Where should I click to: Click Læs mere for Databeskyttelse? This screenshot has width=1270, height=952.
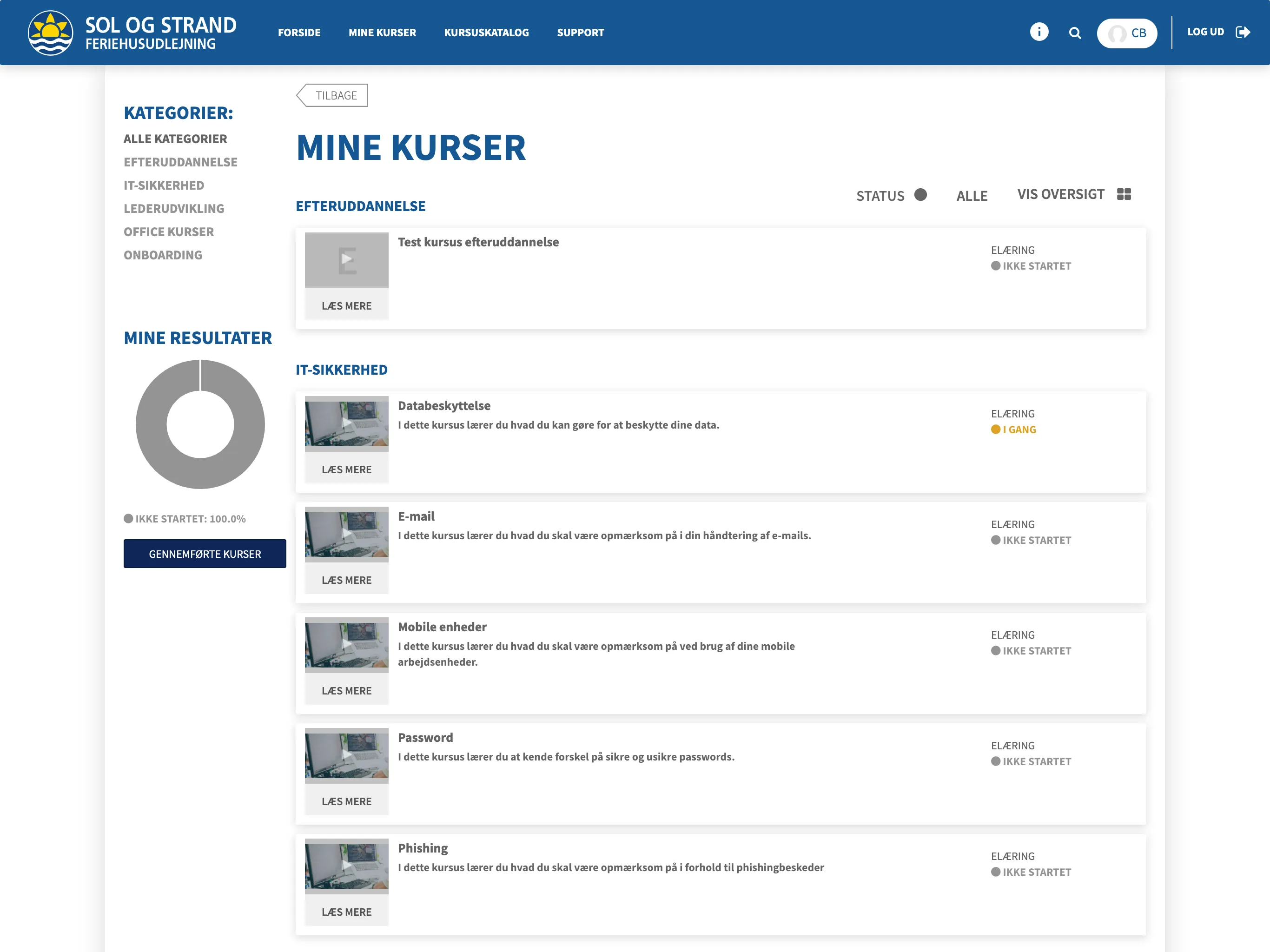(x=346, y=469)
